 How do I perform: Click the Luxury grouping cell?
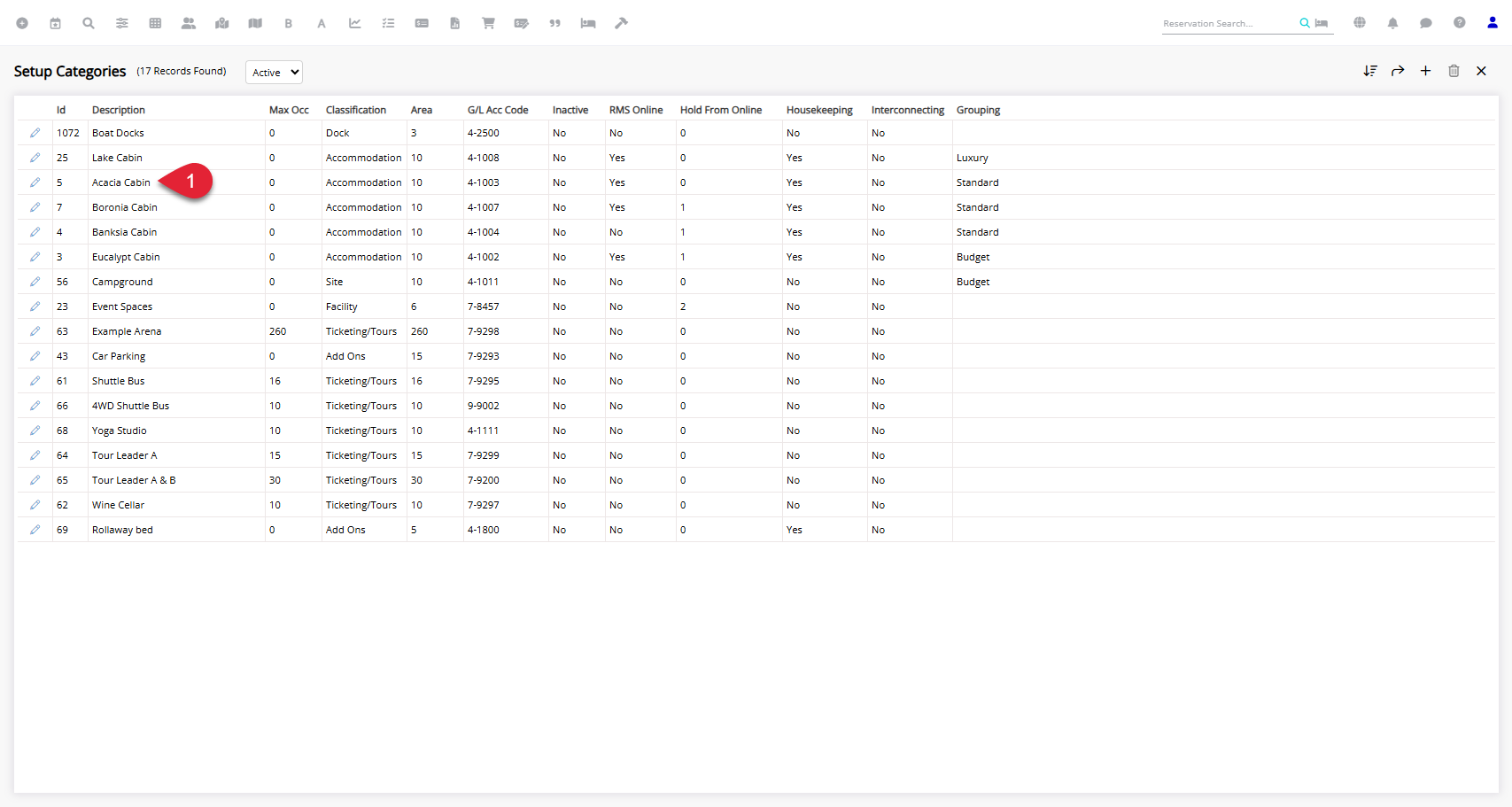[x=973, y=158]
